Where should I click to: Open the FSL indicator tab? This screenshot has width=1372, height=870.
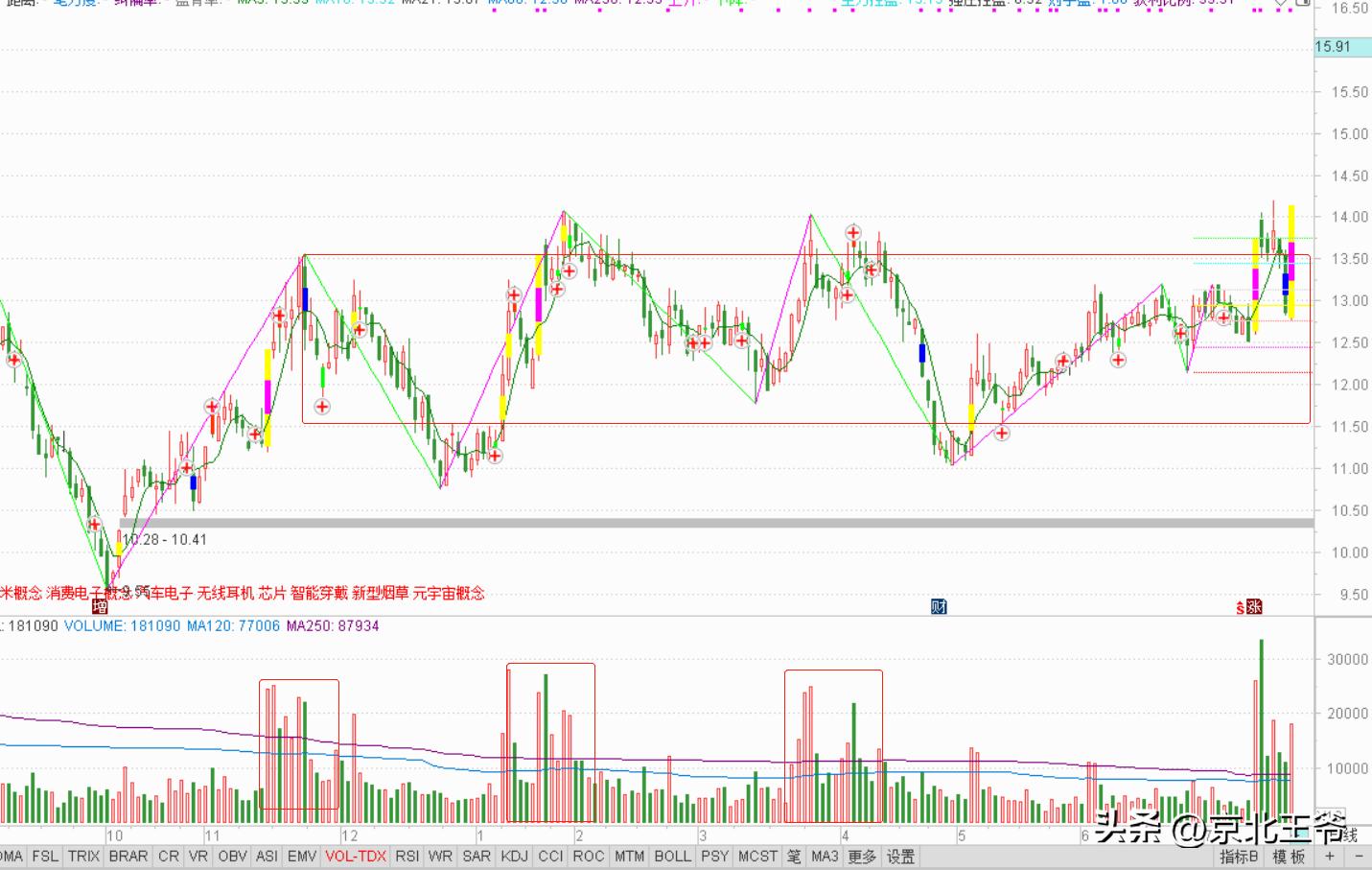(x=45, y=857)
